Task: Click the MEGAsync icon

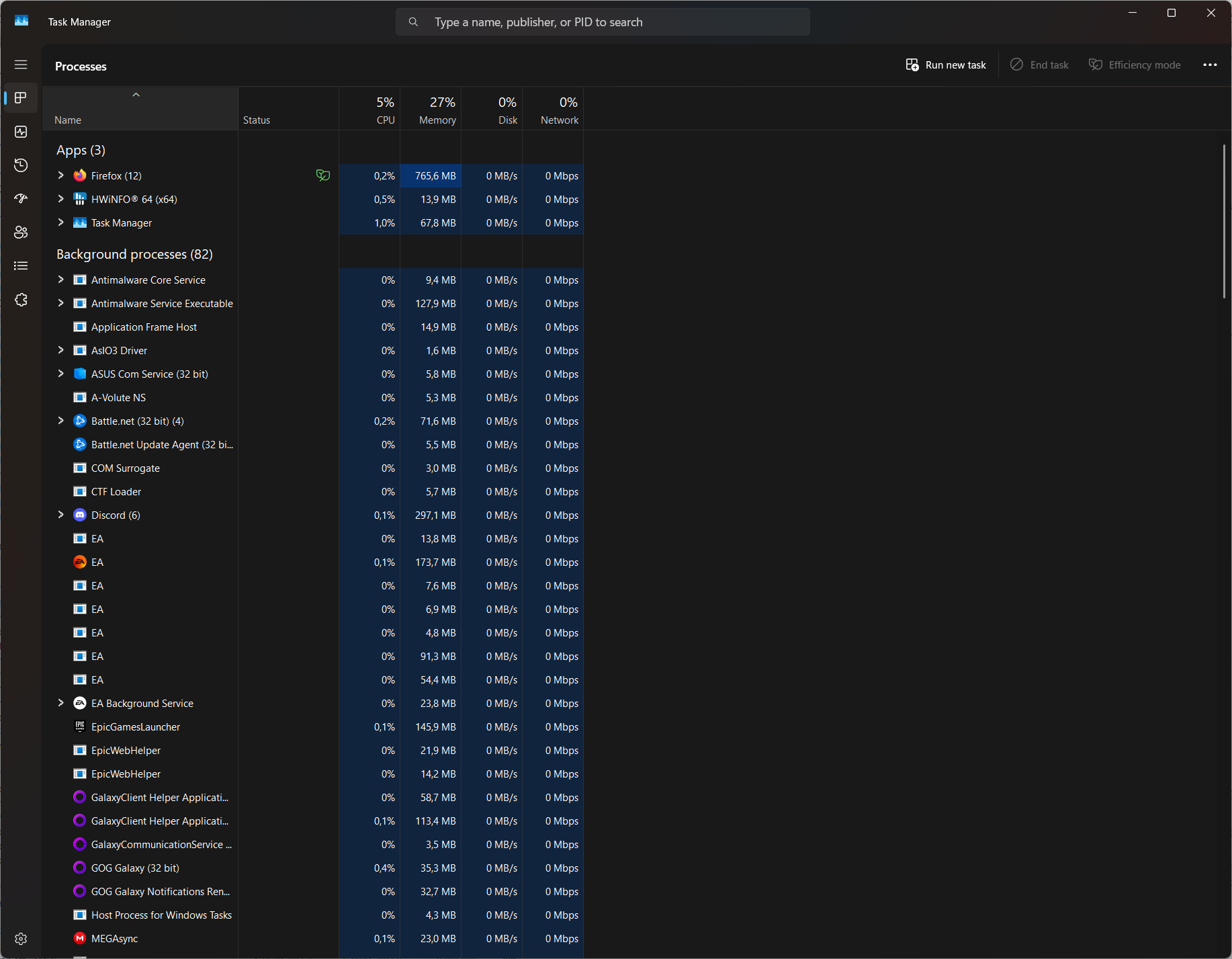Action: coord(80,938)
